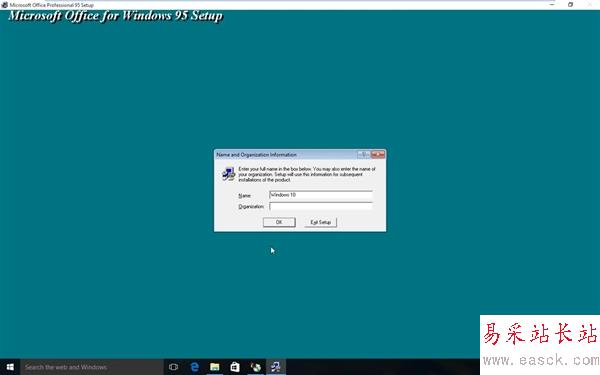
Task: Click the Exit Setup button
Action: coord(321,222)
